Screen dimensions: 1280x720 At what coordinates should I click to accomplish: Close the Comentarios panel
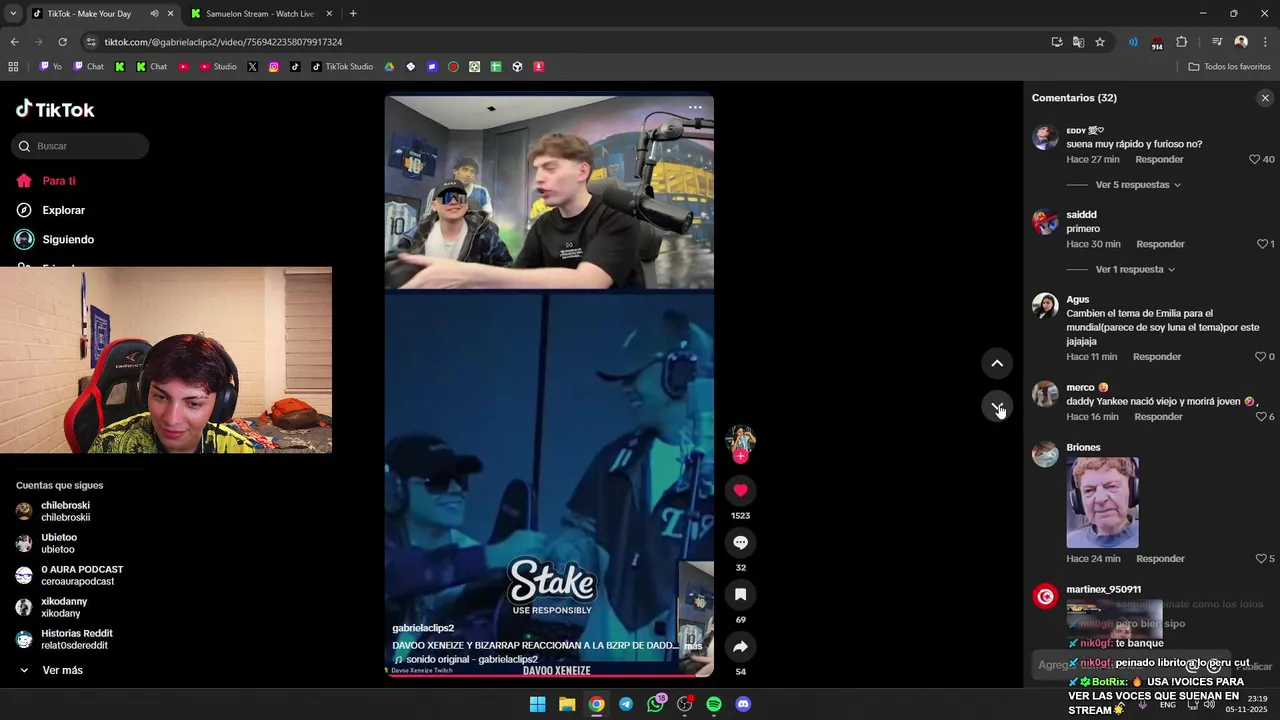[x=1265, y=98]
